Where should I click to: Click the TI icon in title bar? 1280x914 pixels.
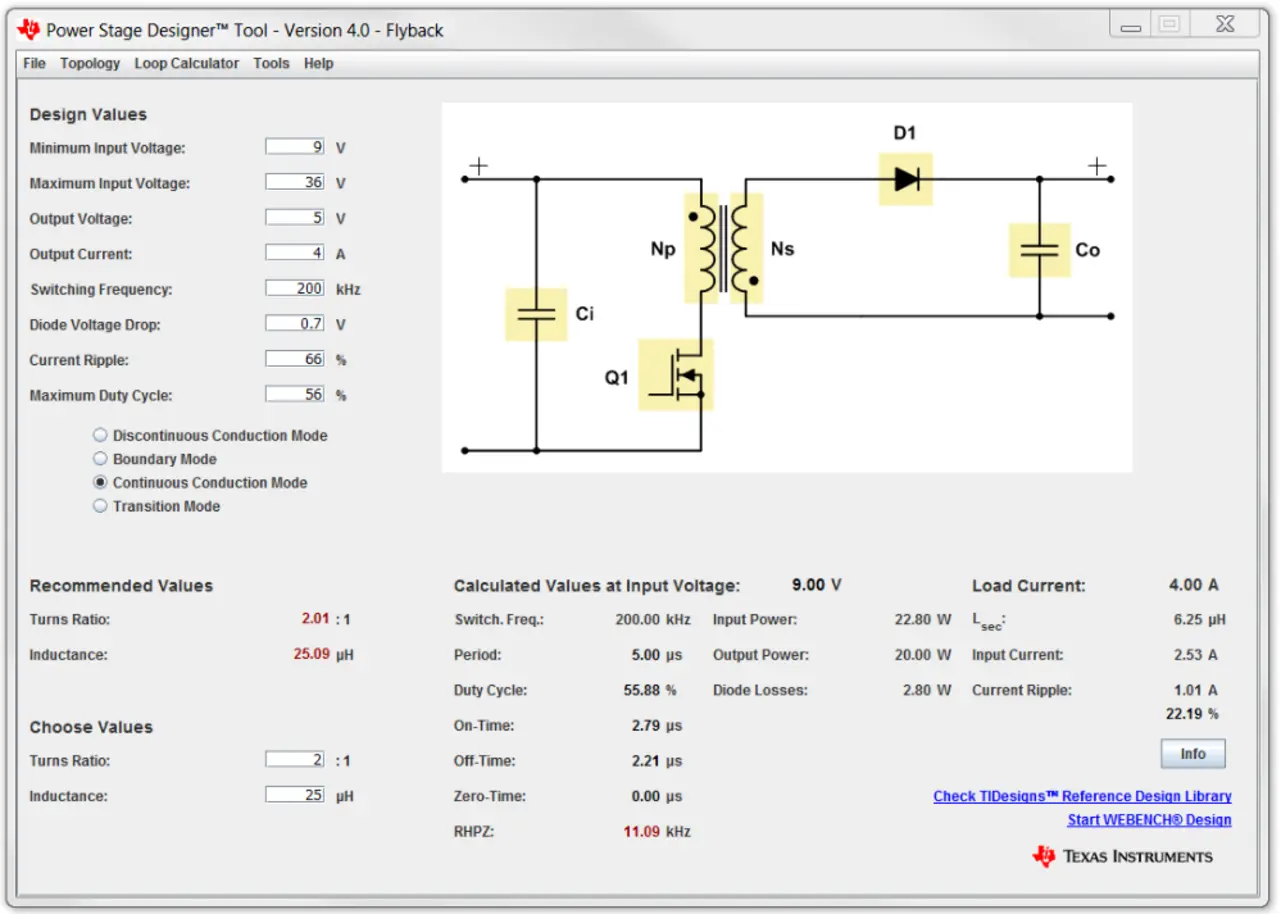click(29, 30)
